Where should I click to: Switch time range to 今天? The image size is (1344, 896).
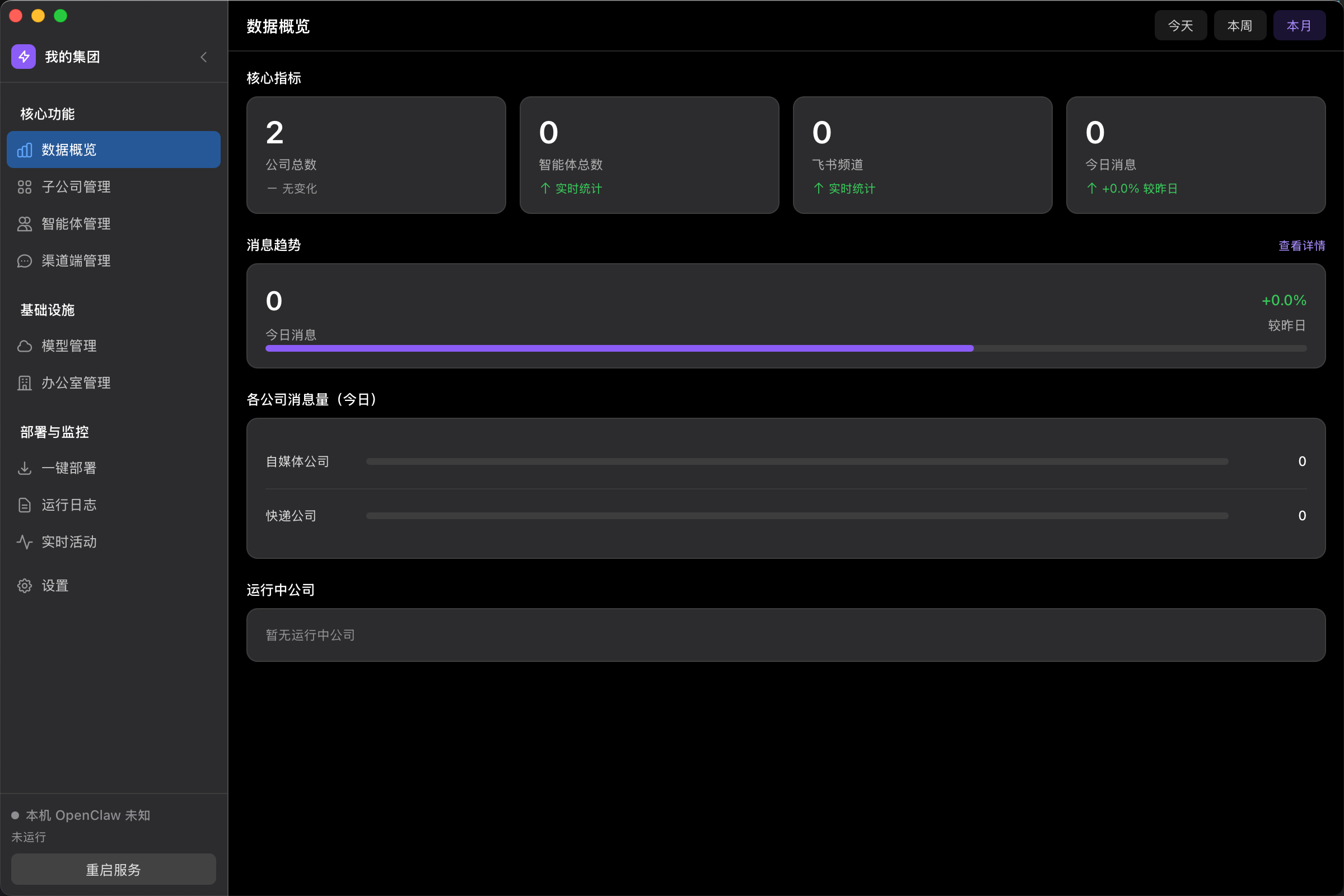[1180, 26]
